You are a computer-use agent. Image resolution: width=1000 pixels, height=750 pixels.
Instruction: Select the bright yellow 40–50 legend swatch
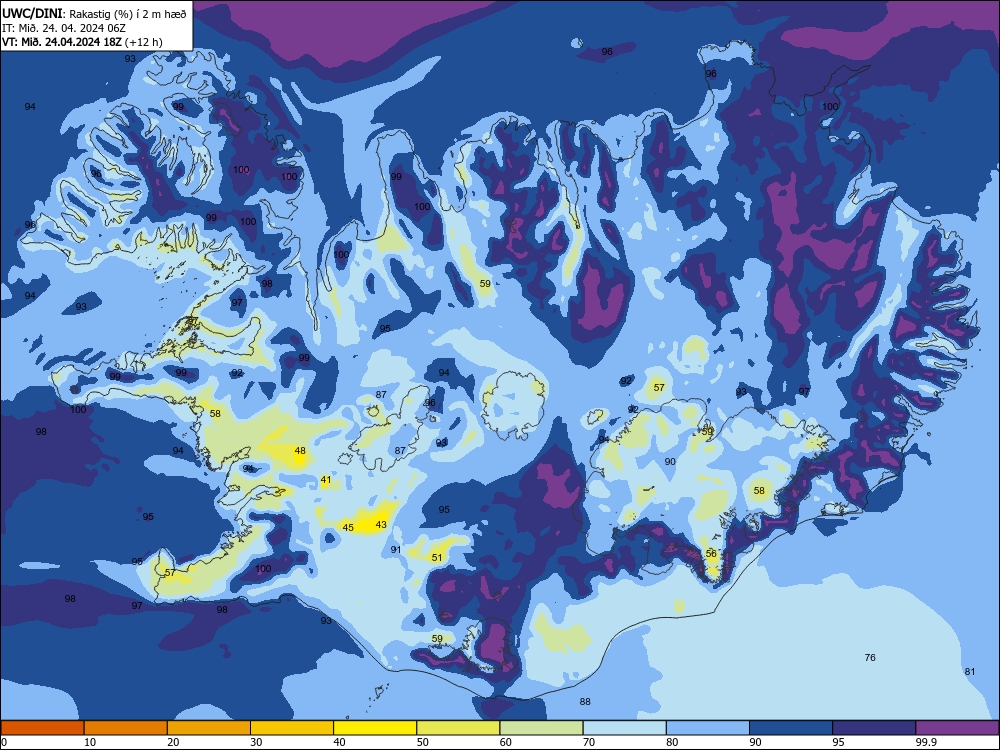[x=375, y=728]
